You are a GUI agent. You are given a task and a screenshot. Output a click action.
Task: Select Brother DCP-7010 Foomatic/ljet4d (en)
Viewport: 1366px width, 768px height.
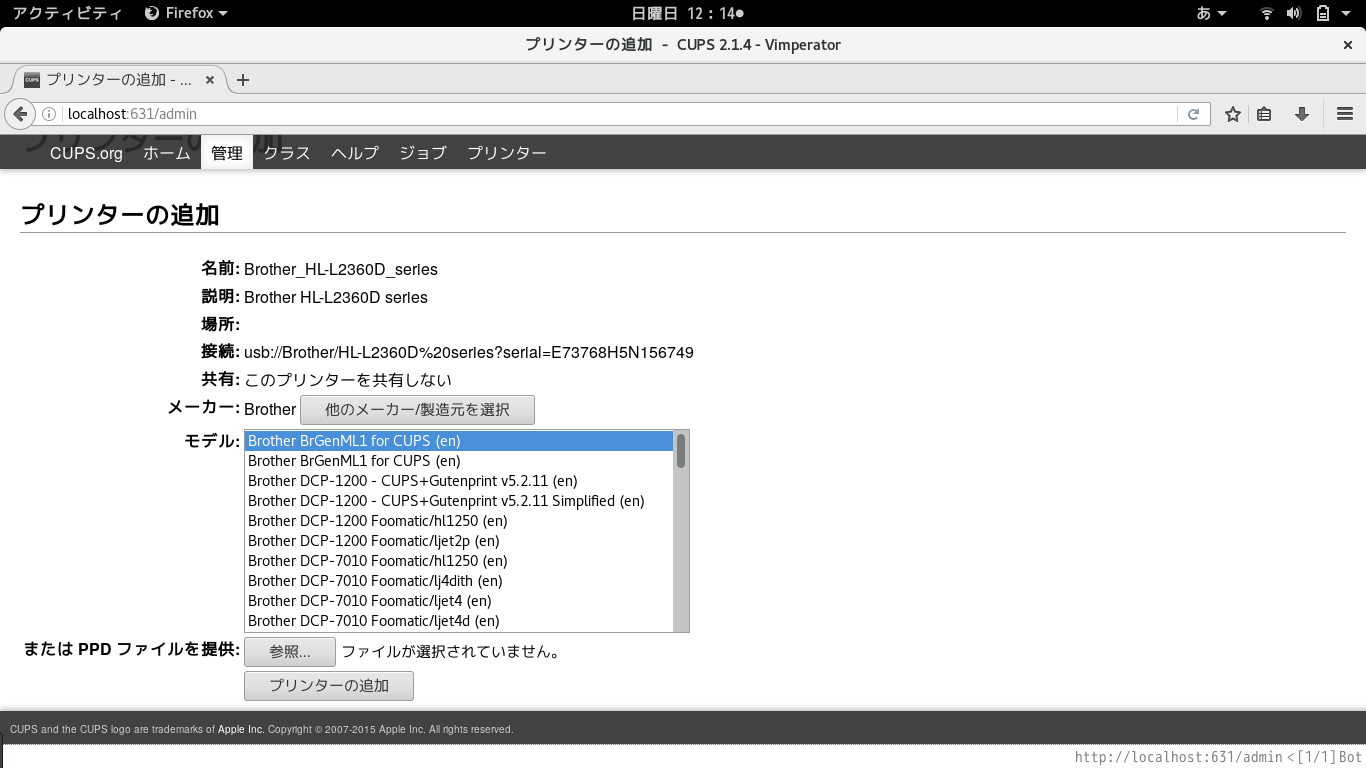[x=459, y=621]
